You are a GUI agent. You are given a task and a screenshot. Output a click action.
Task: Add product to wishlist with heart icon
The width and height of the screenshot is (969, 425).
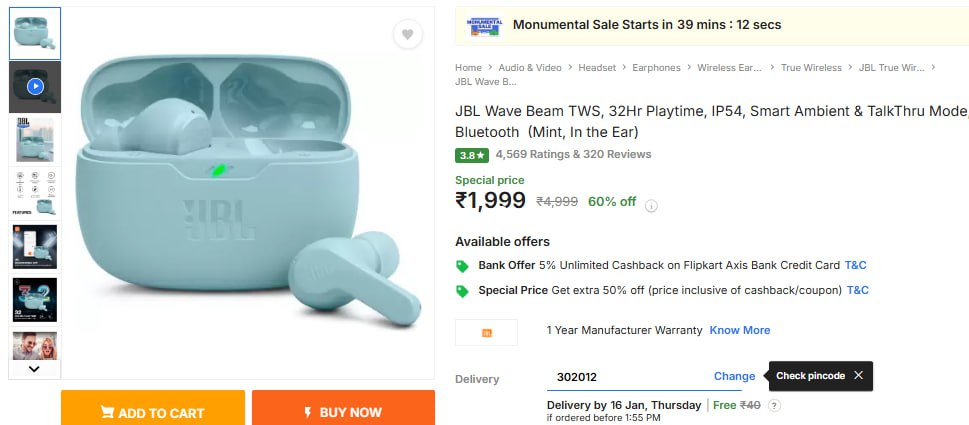click(x=407, y=35)
